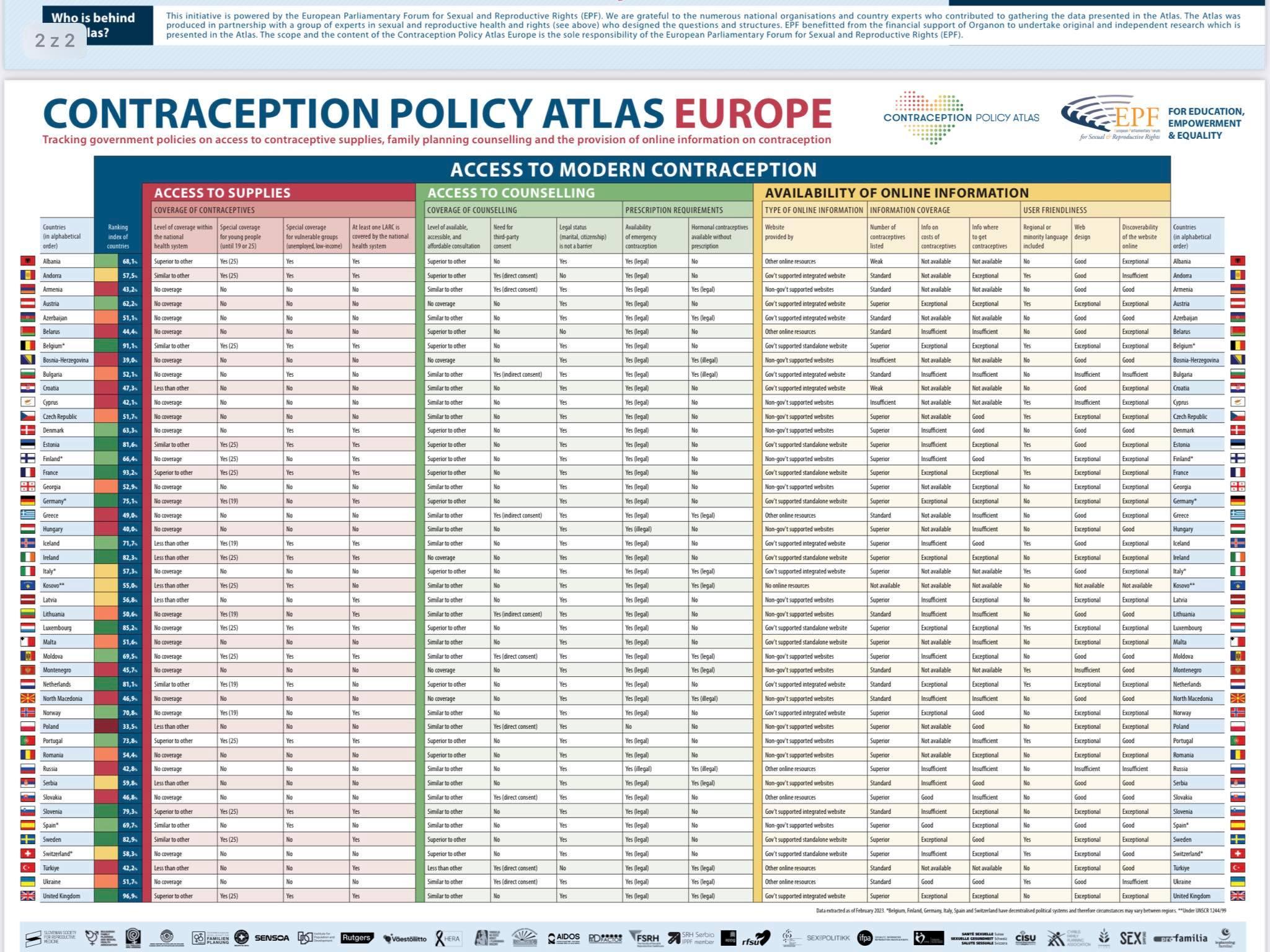Image resolution: width=1270 pixels, height=952 pixels.
Task: Click the Belgium flag left of the country name
Action: (x=27, y=346)
